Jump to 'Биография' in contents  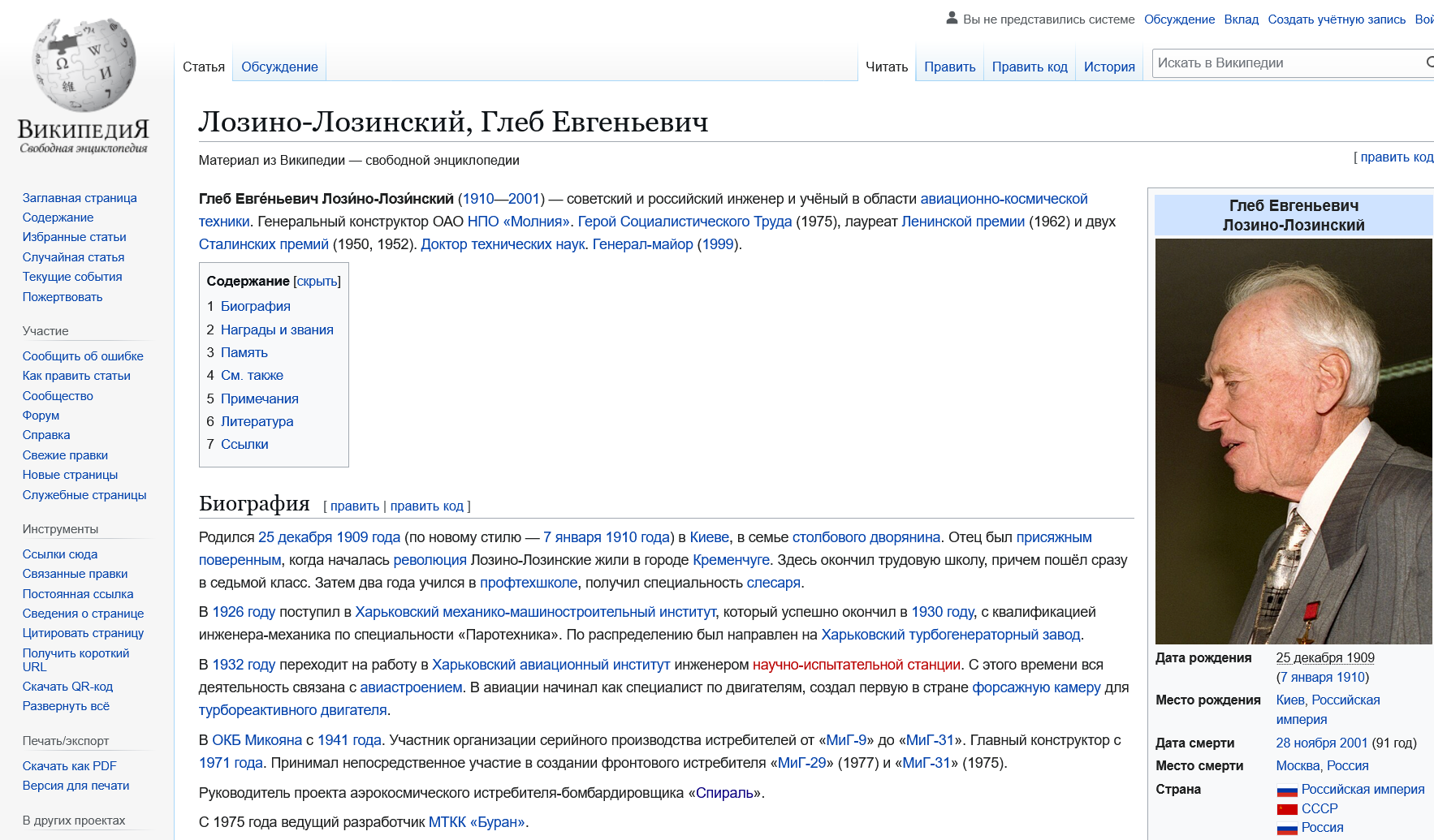point(255,306)
